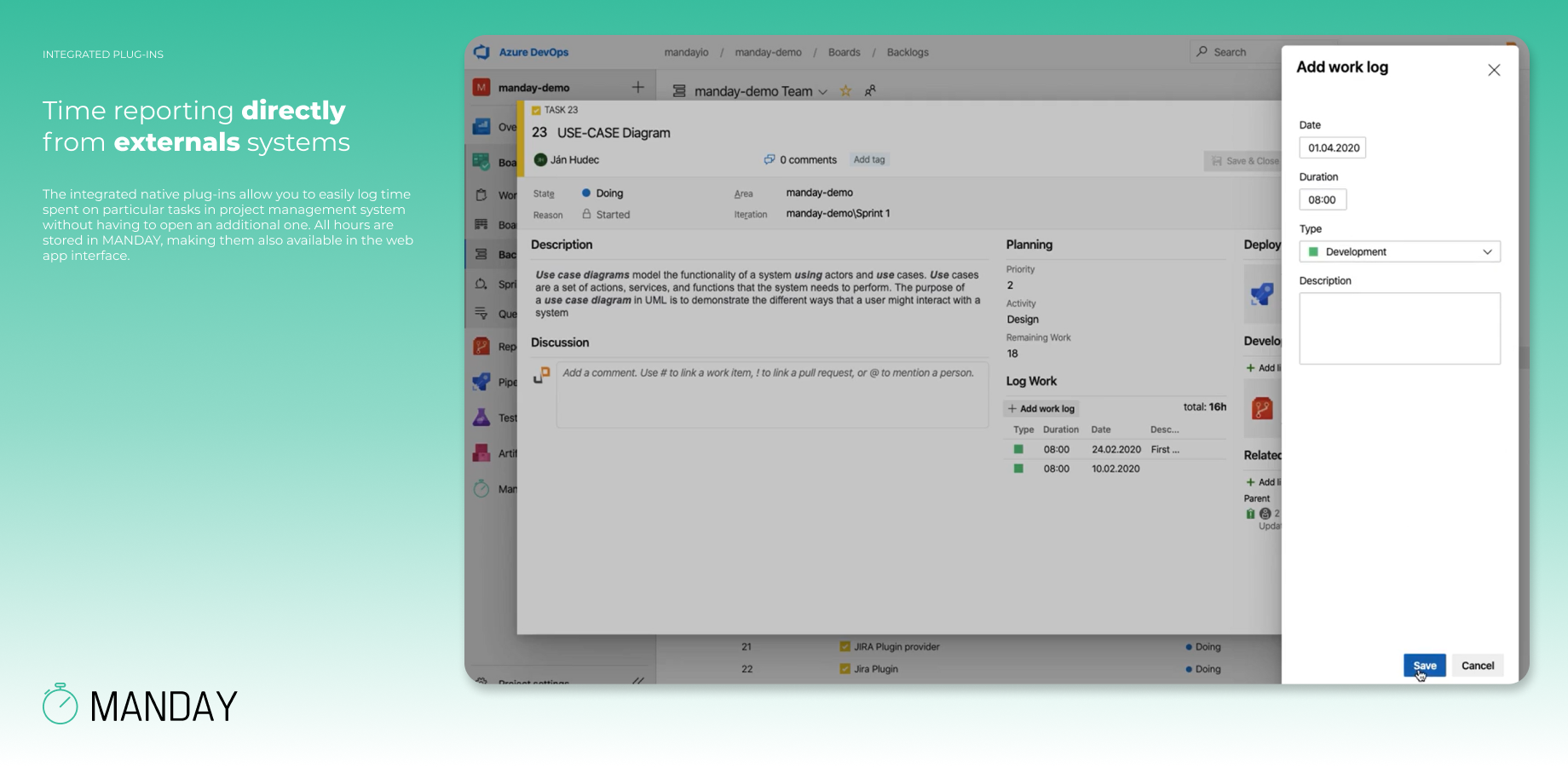
Task: Click the manday-demo breadcrumb
Action: pos(768,52)
